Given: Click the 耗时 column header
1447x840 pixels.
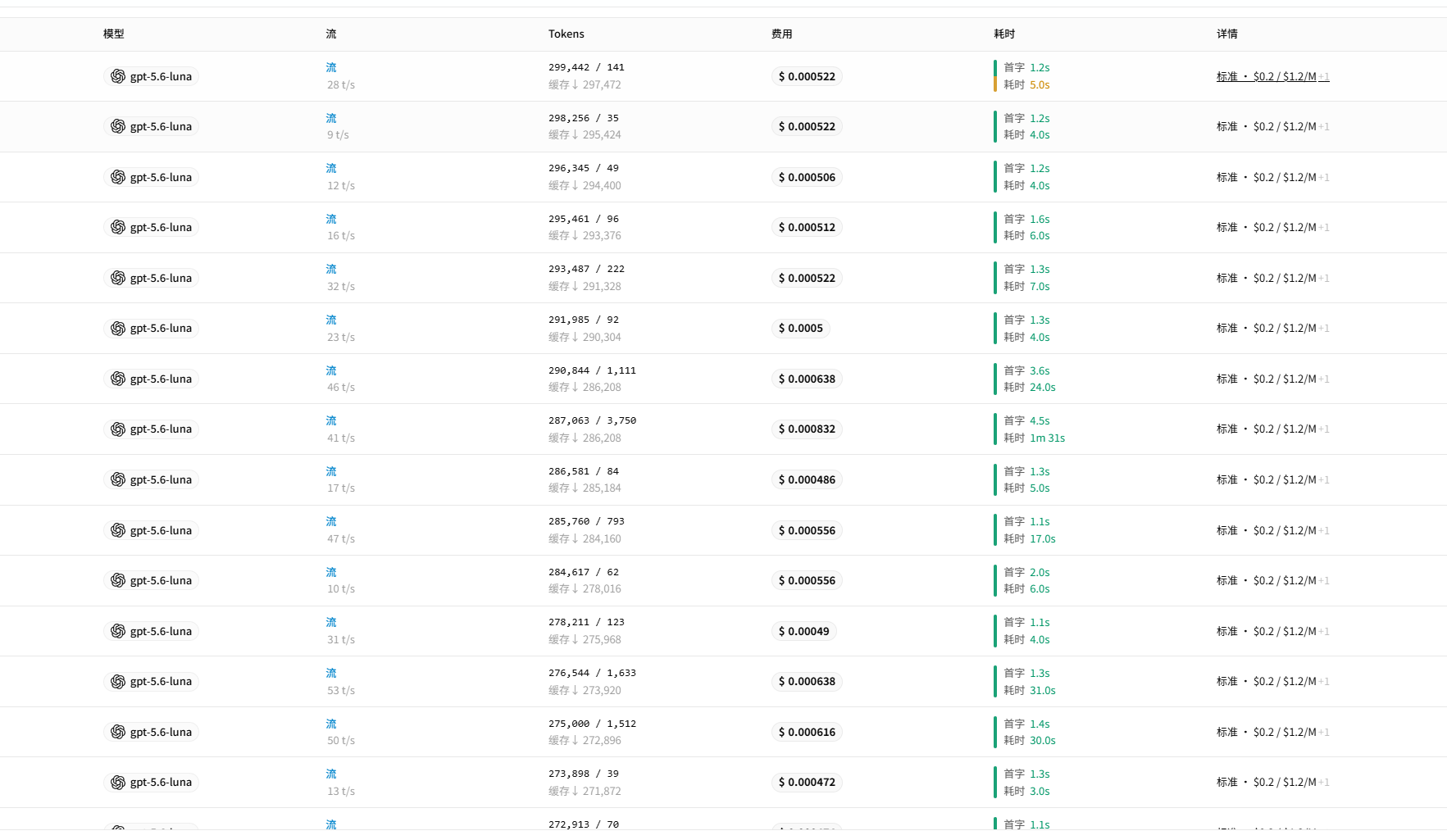Looking at the screenshot, I should coord(1004,34).
